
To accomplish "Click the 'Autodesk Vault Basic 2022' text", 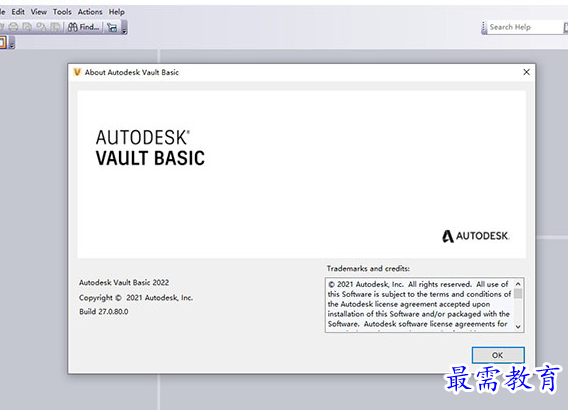I will pos(124,283).
